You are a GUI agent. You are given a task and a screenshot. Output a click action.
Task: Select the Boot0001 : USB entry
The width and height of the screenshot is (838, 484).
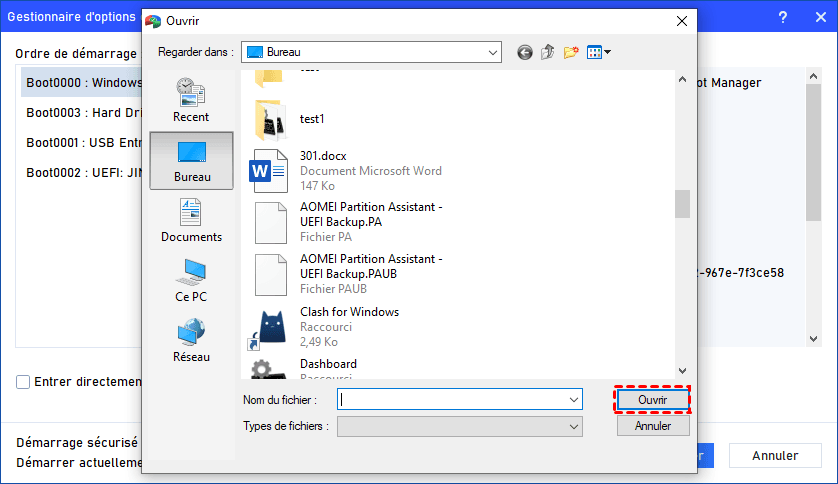point(84,143)
